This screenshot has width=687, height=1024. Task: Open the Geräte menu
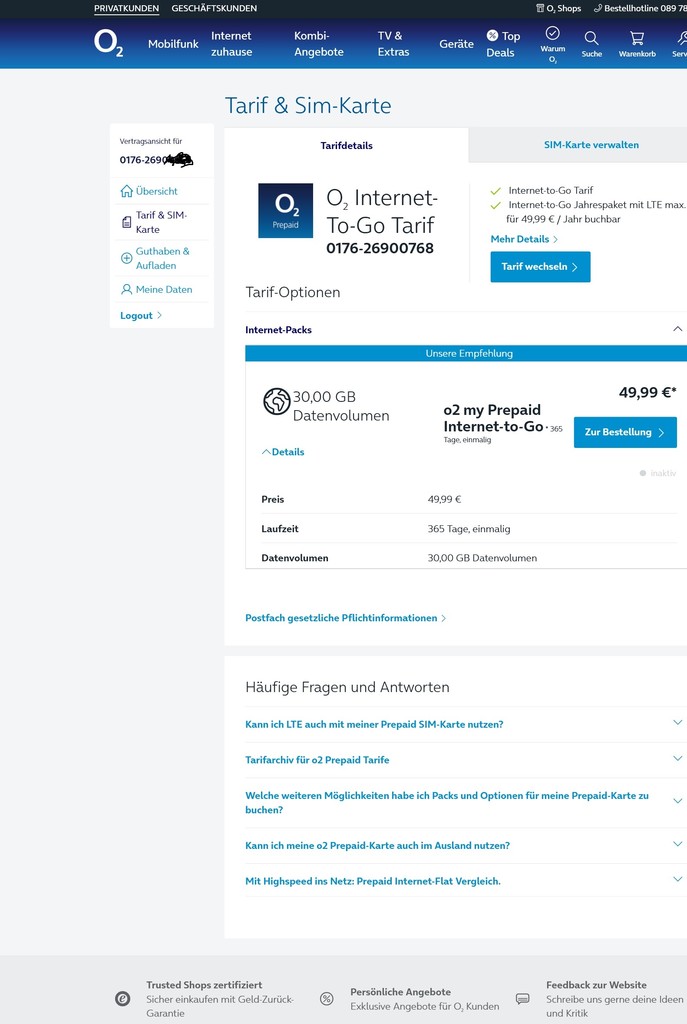point(456,44)
